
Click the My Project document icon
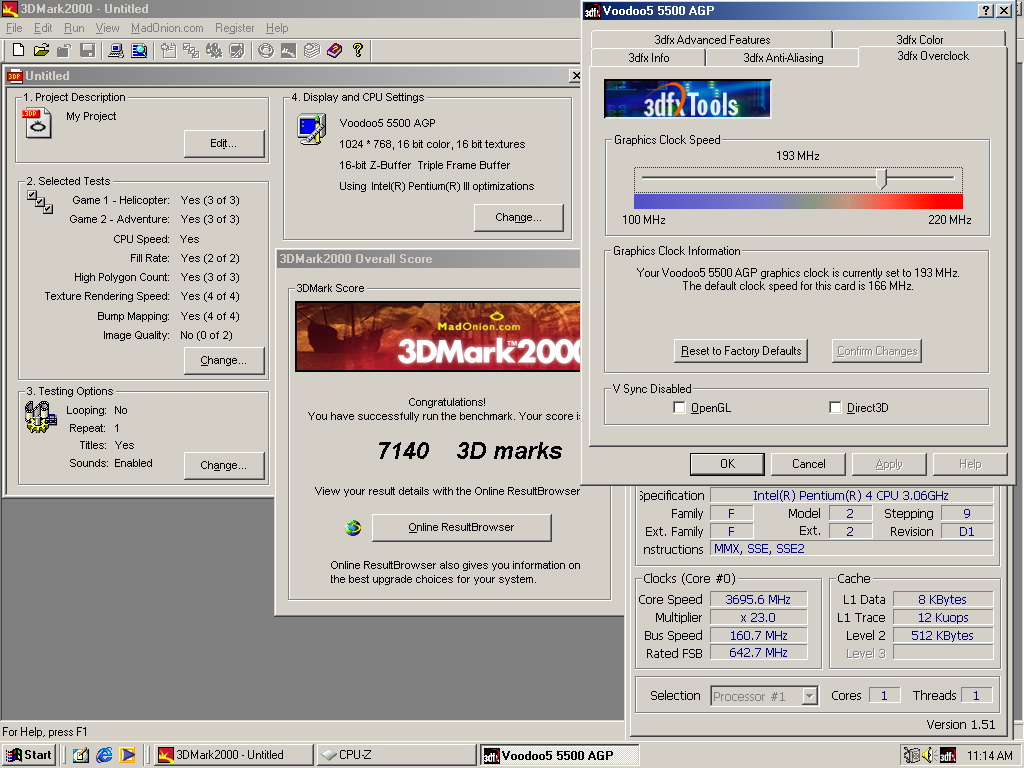[37, 123]
